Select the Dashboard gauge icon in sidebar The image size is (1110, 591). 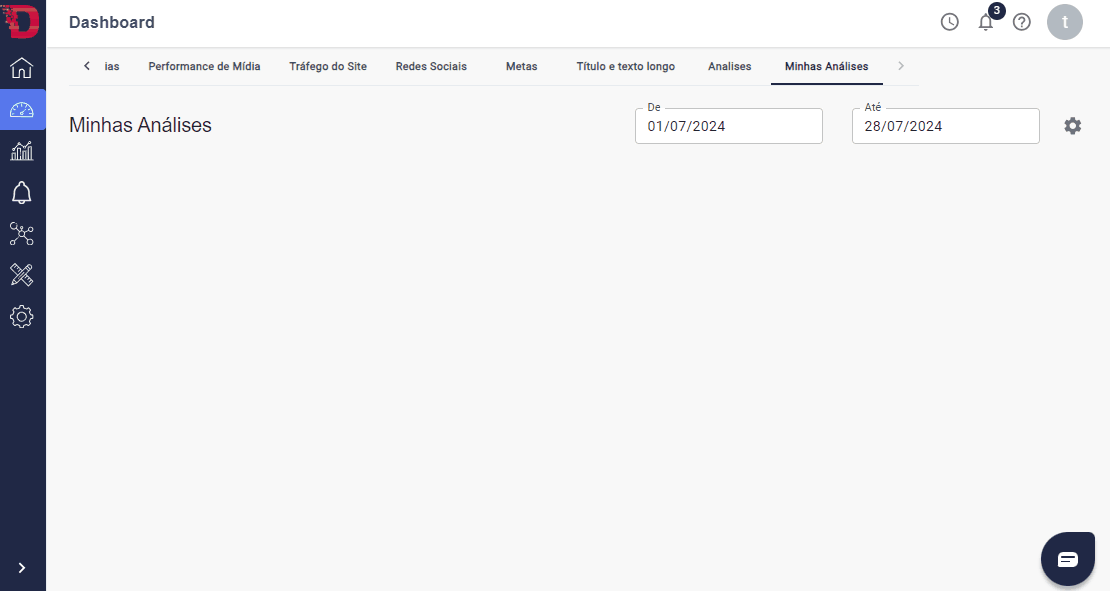coord(22,110)
